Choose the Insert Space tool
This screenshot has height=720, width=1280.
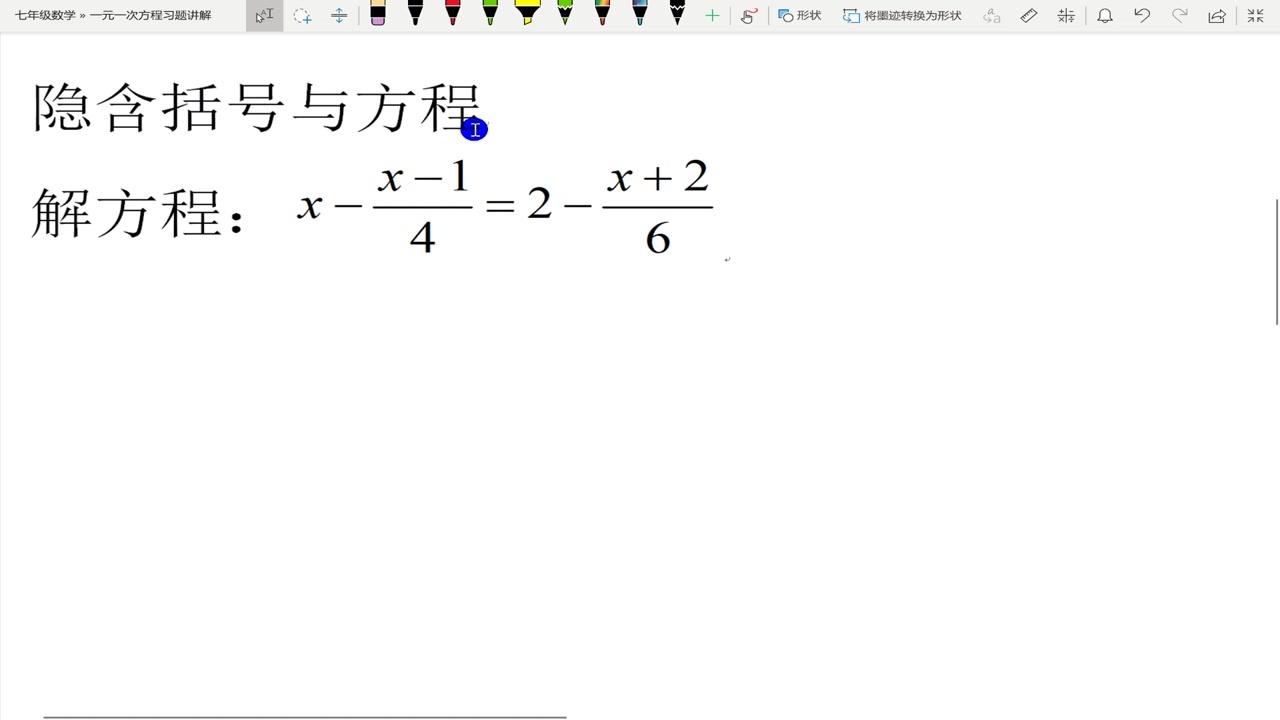339,16
